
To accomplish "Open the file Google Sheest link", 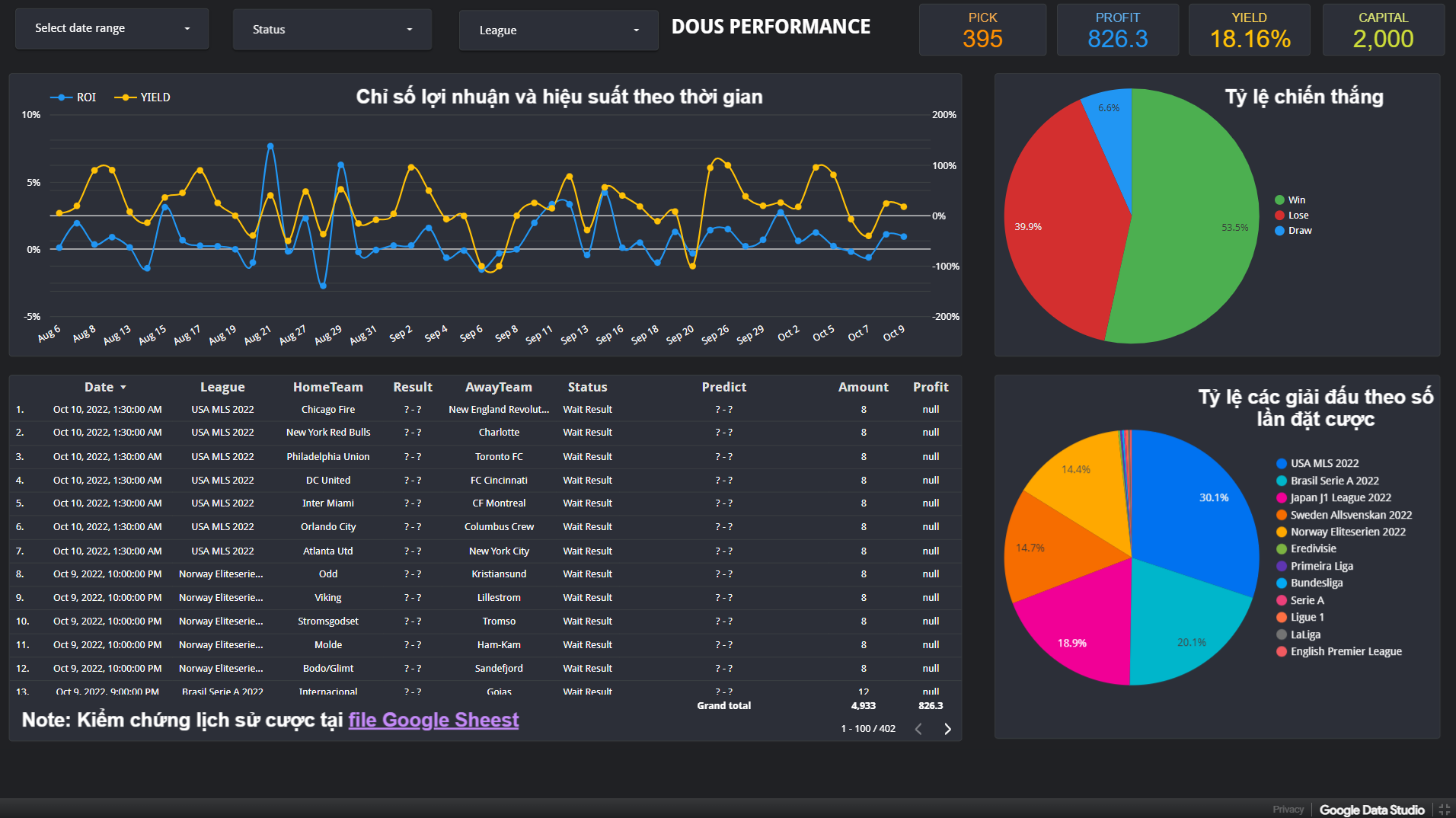I will tap(433, 720).
